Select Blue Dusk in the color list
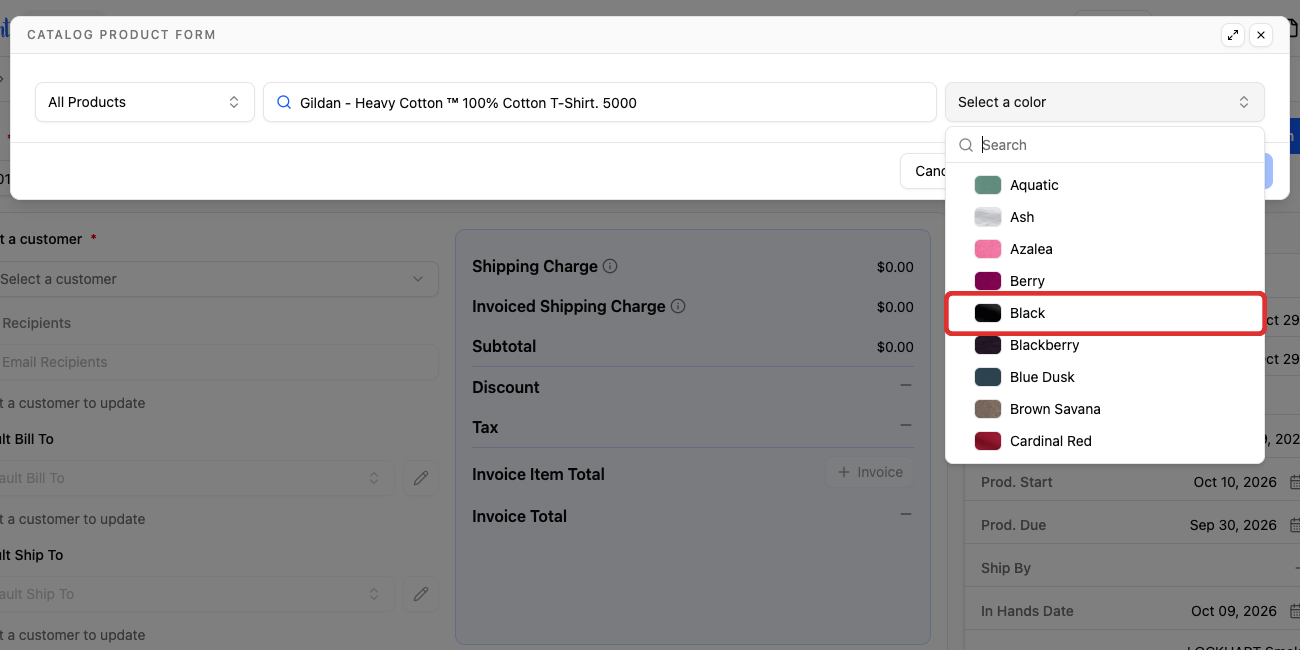 pos(1105,377)
